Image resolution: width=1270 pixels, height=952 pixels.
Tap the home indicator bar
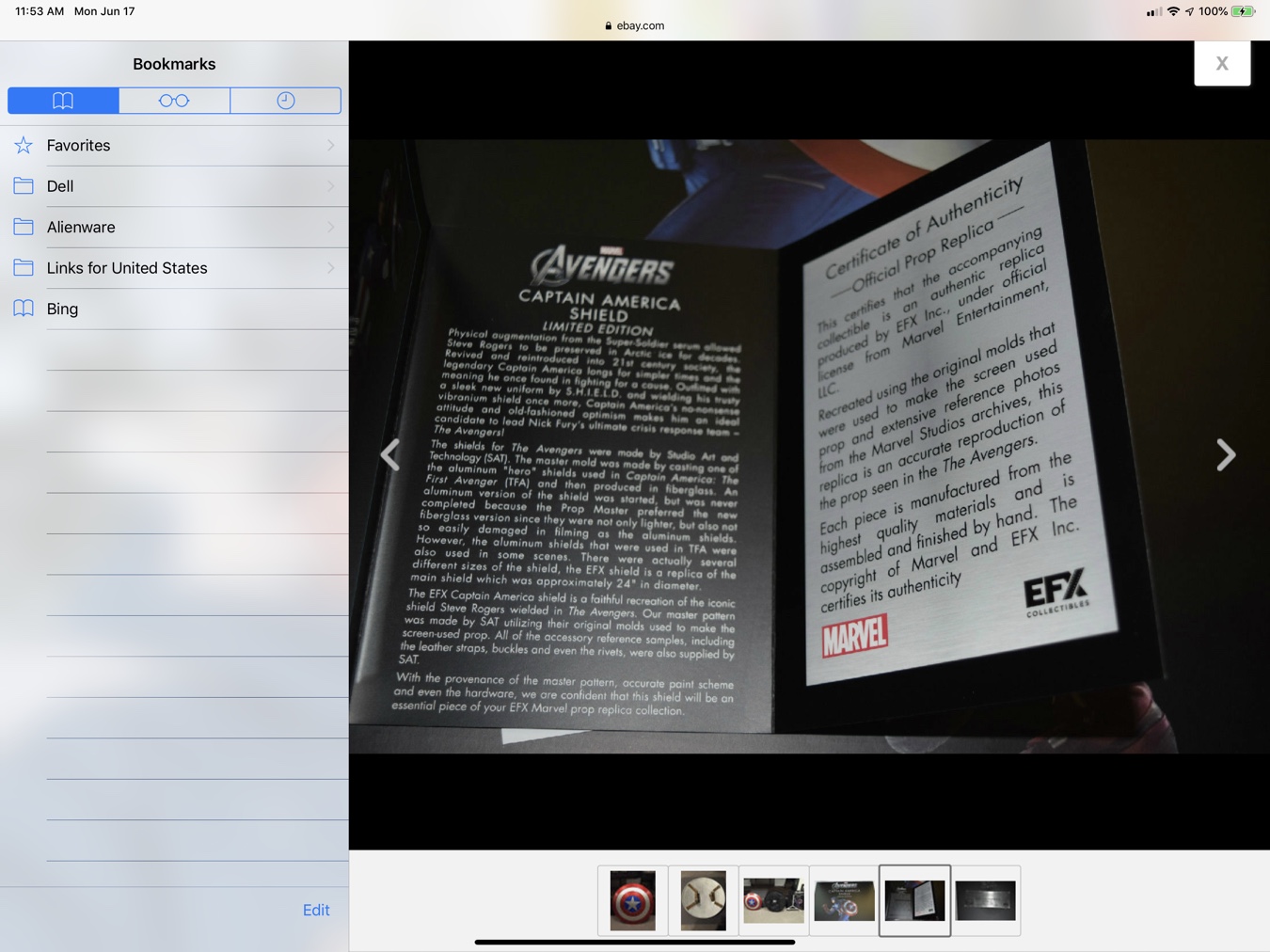635,942
